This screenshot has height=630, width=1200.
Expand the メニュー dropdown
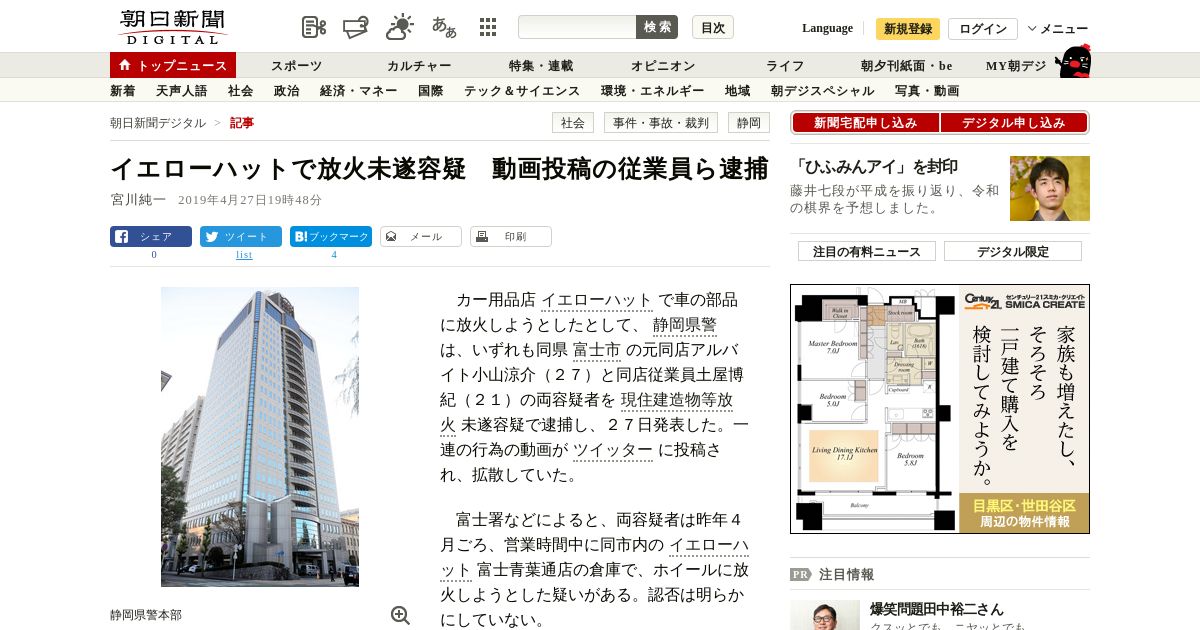[x=1058, y=28]
